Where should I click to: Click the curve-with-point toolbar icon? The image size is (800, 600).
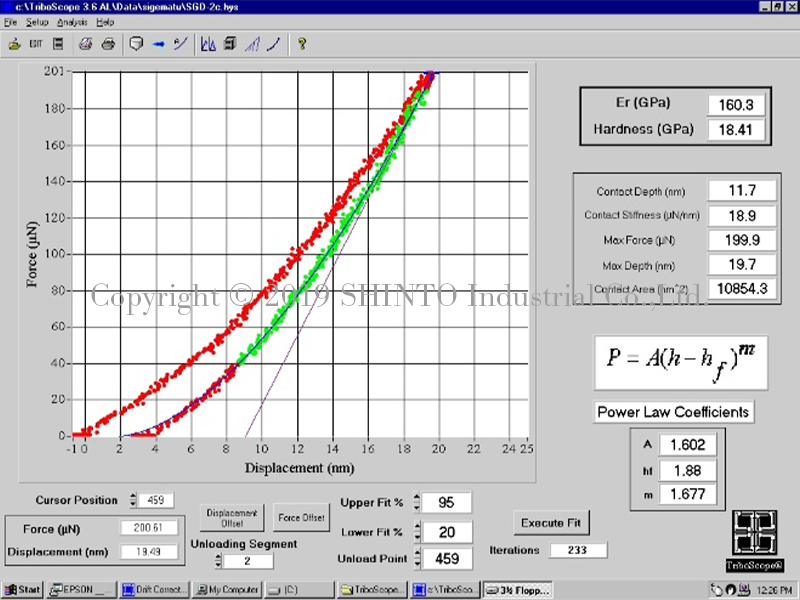(x=181, y=44)
